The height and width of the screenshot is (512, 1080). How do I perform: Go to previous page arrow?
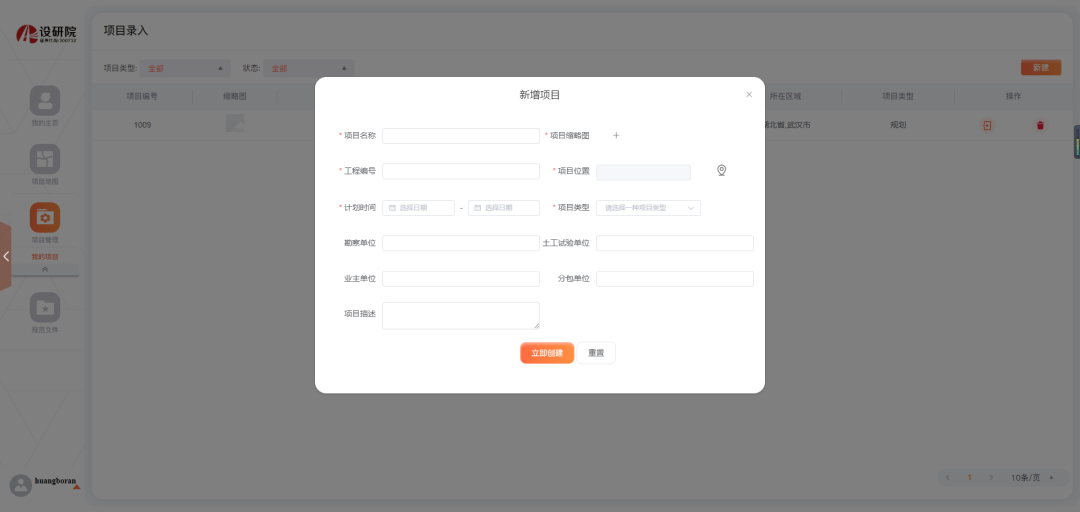pyautogui.click(x=948, y=478)
